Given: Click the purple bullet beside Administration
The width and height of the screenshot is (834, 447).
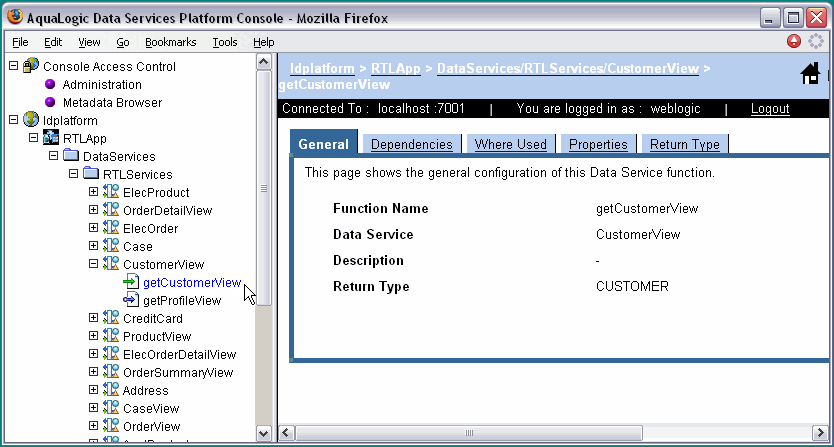Looking at the screenshot, I should [x=50, y=84].
